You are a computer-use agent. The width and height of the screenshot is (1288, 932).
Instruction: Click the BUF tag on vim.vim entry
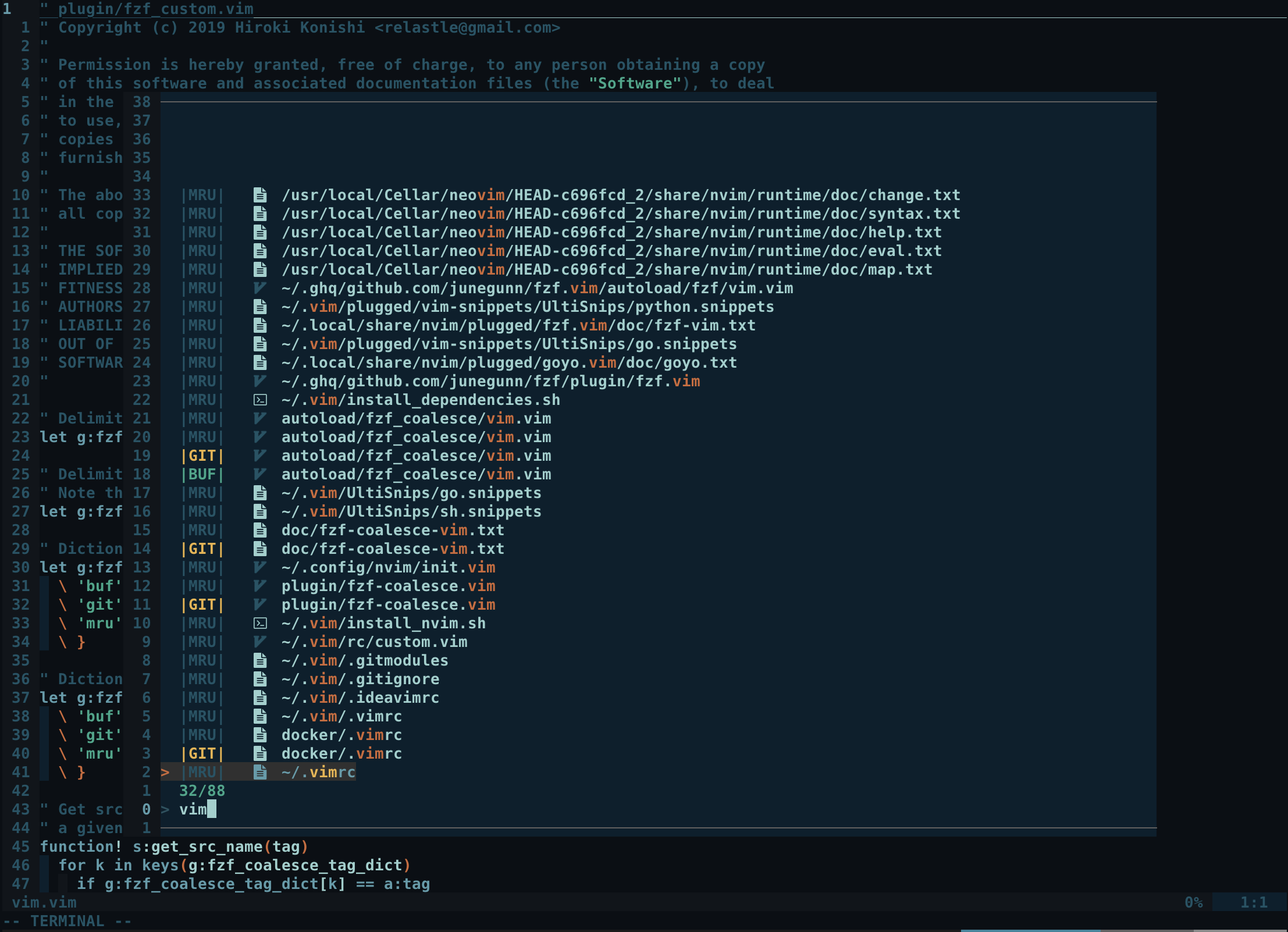[x=202, y=474]
